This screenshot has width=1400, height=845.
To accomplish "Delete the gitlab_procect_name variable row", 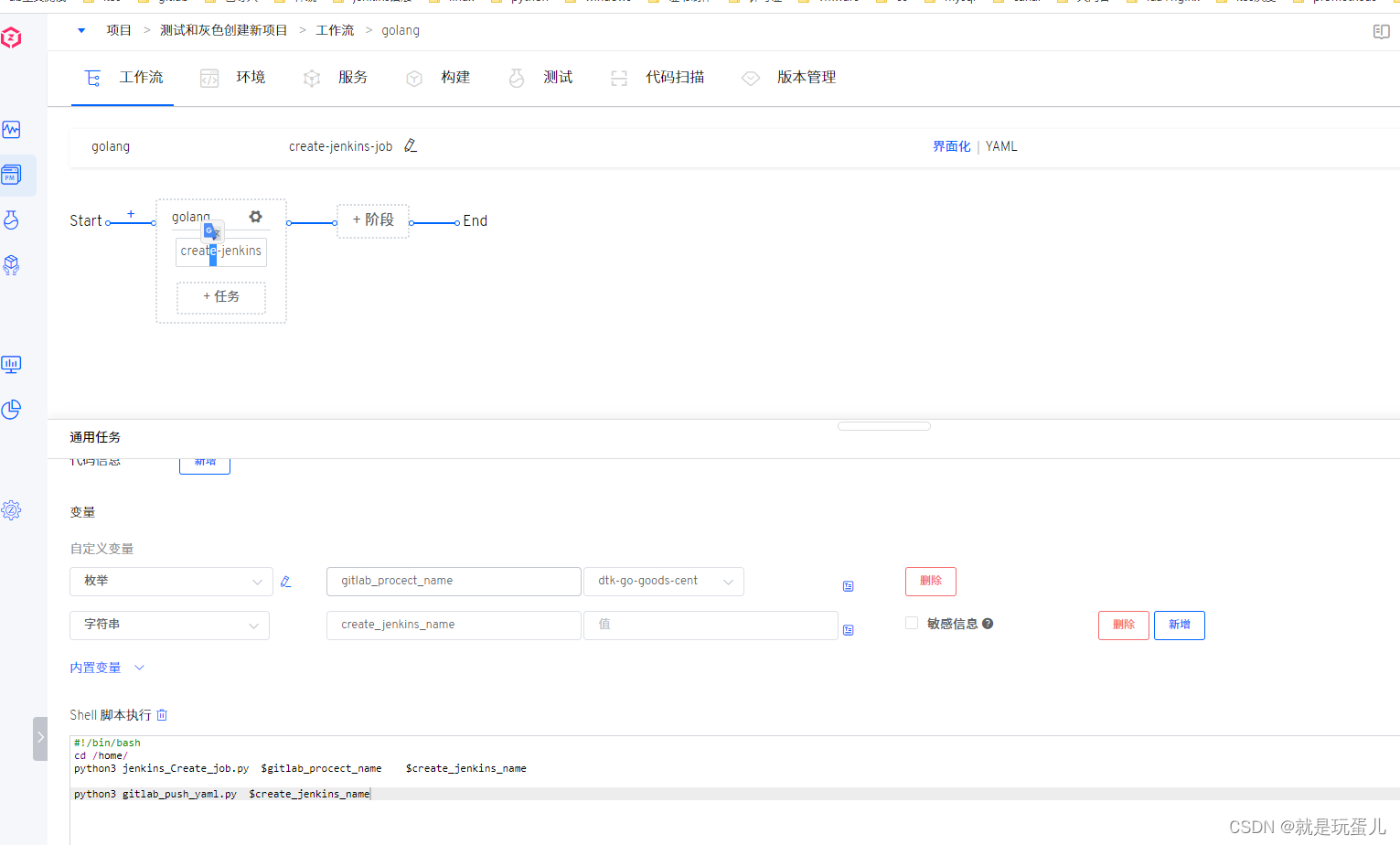I will tap(931, 582).
